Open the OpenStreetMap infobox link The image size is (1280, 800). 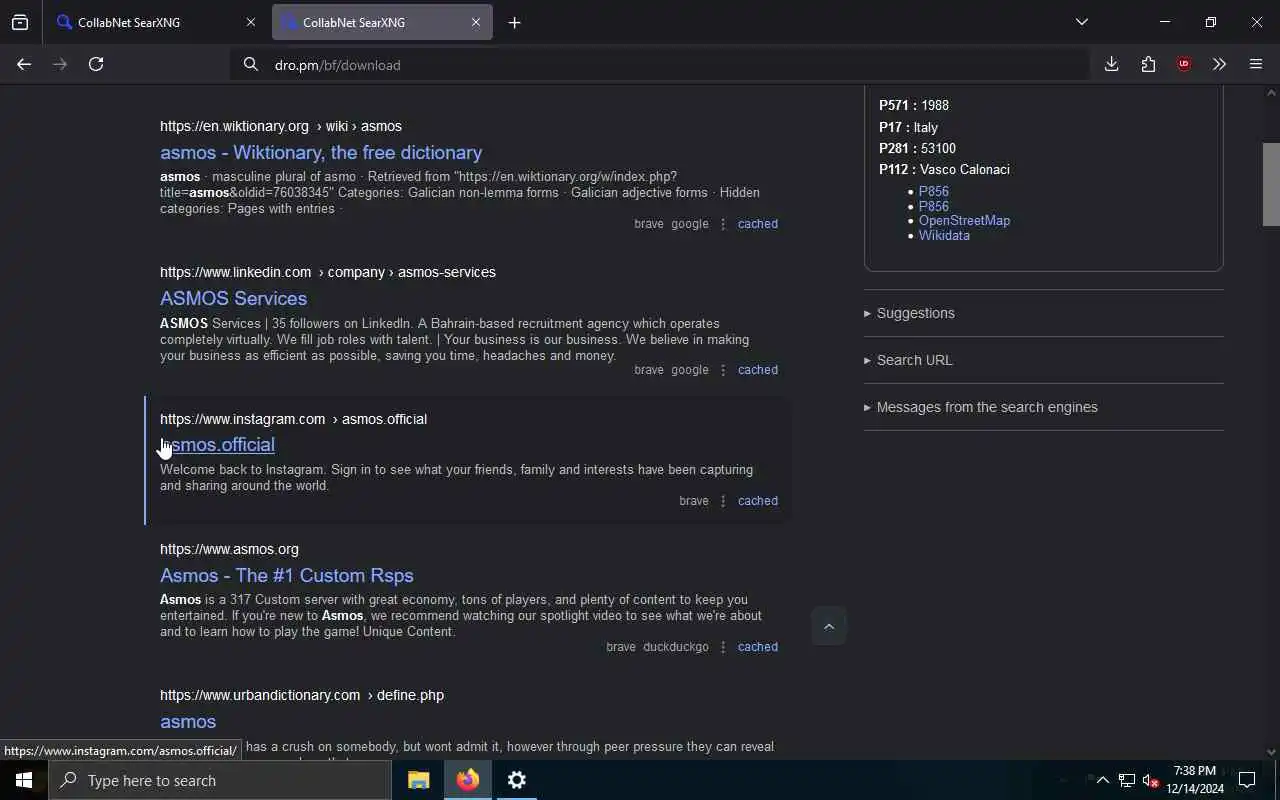click(964, 220)
